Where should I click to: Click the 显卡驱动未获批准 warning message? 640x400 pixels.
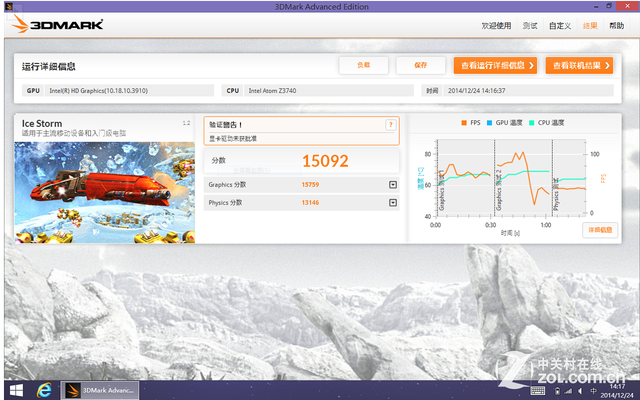233,139
